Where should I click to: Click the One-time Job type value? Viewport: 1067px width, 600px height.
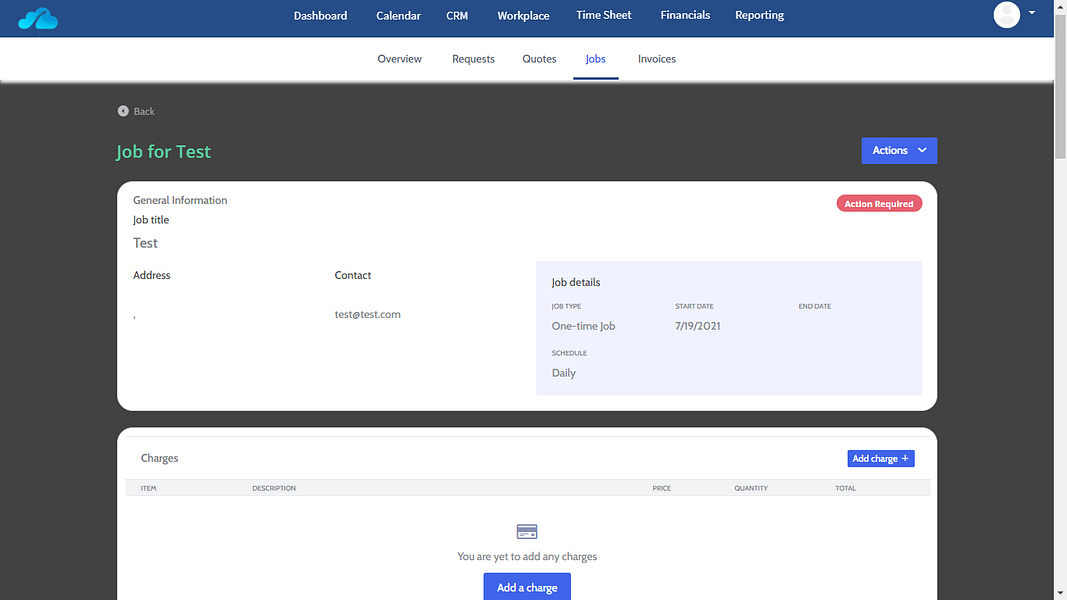pos(583,326)
